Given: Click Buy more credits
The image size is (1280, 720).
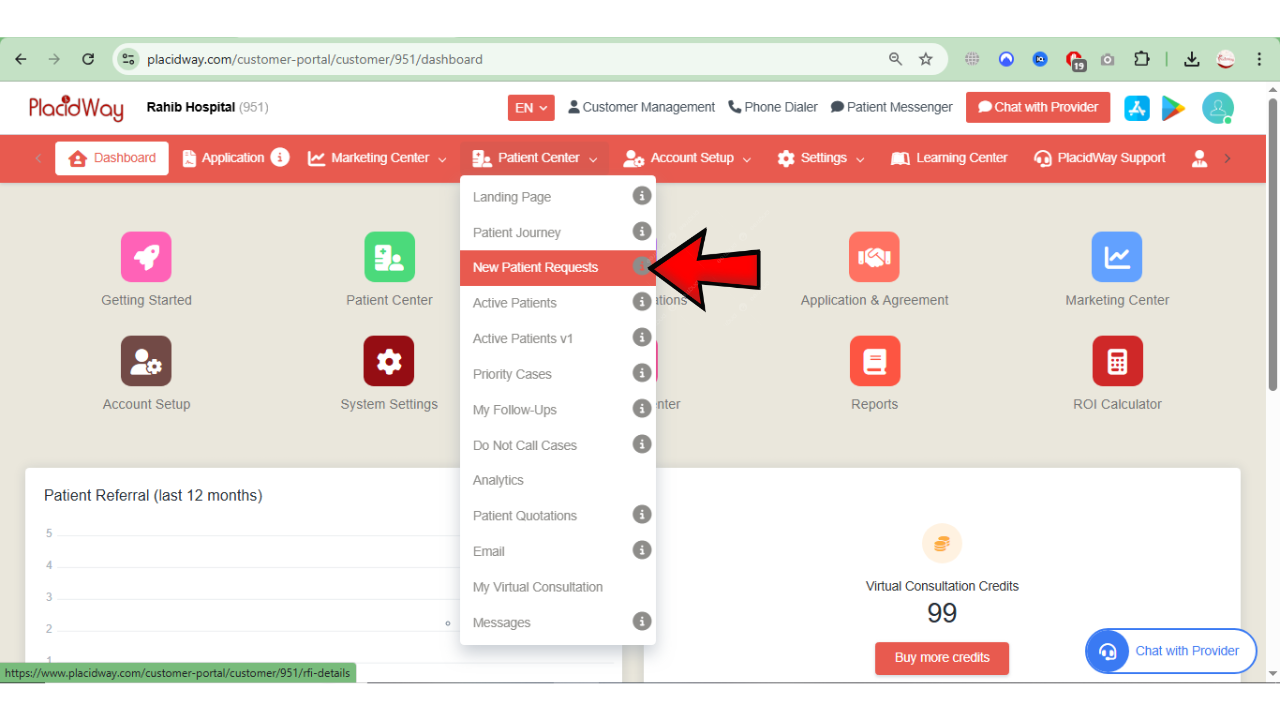Looking at the screenshot, I should pyautogui.click(x=941, y=658).
